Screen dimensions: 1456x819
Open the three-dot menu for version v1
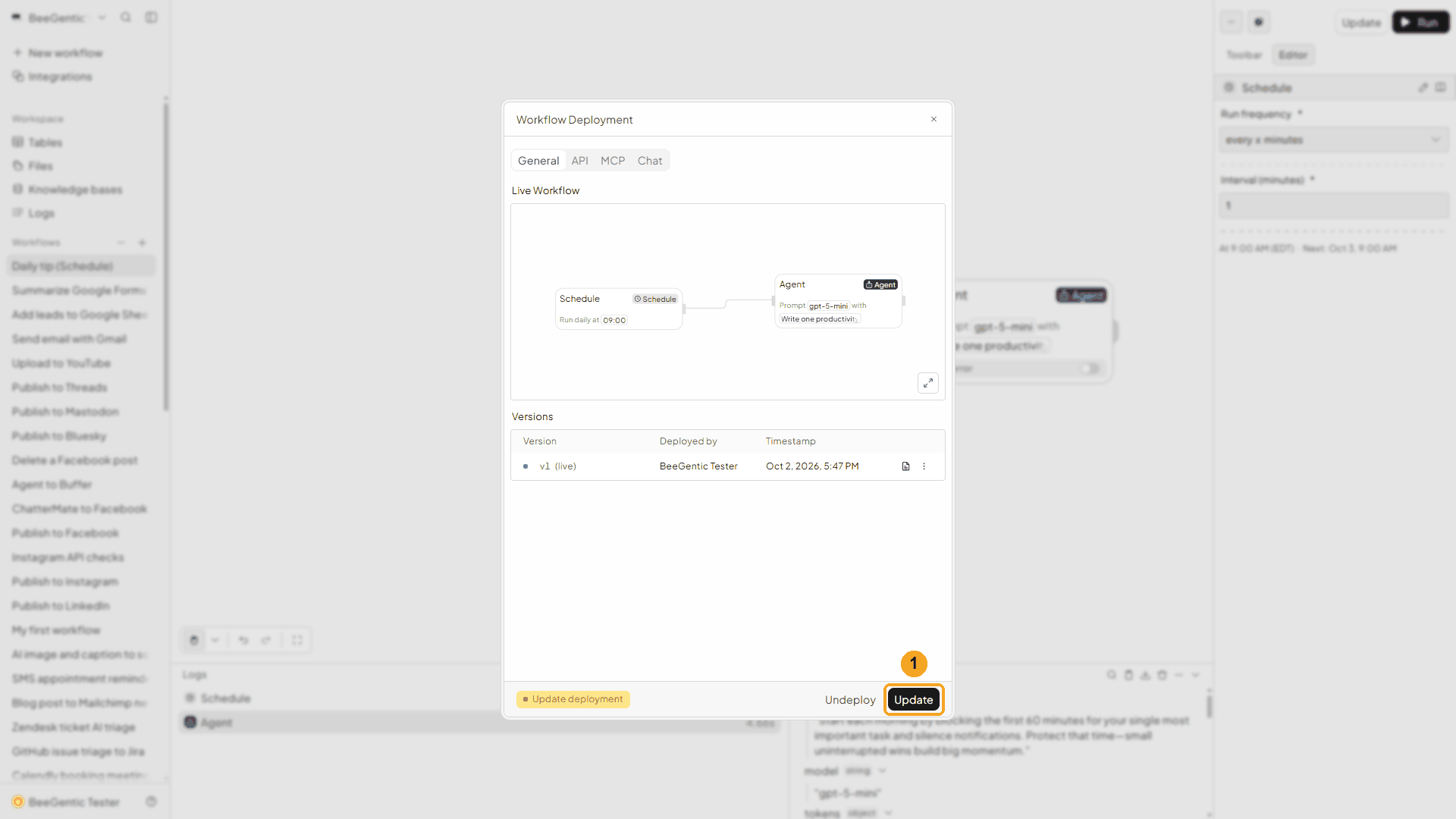[924, 466]
